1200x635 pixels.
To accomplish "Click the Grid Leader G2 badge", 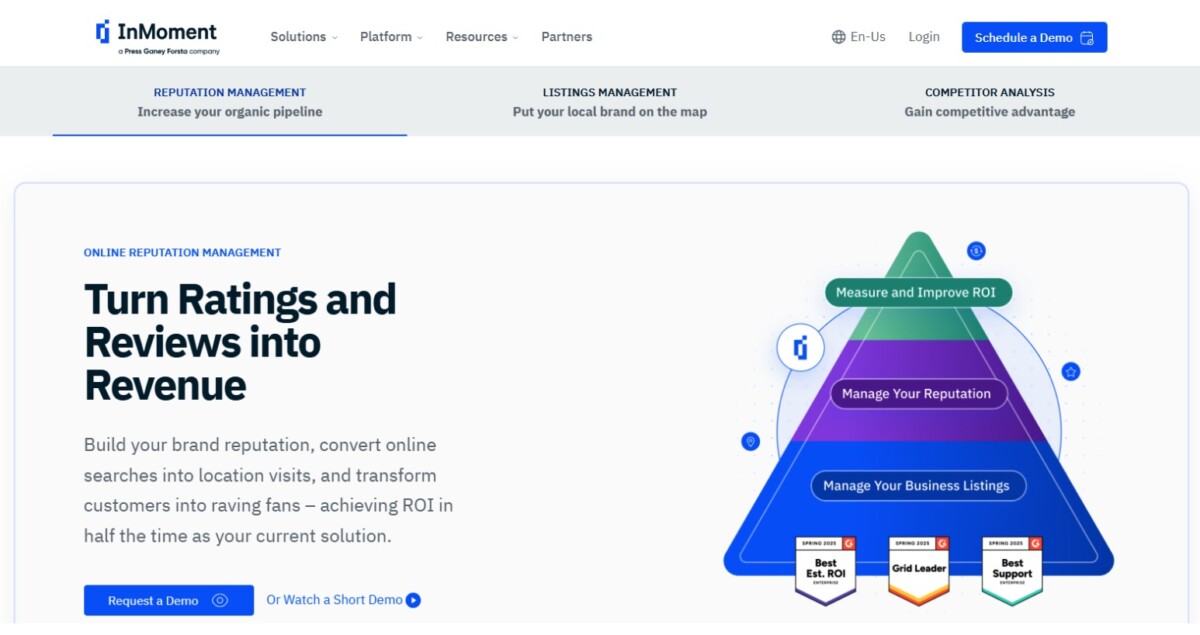I will (918, 571).
